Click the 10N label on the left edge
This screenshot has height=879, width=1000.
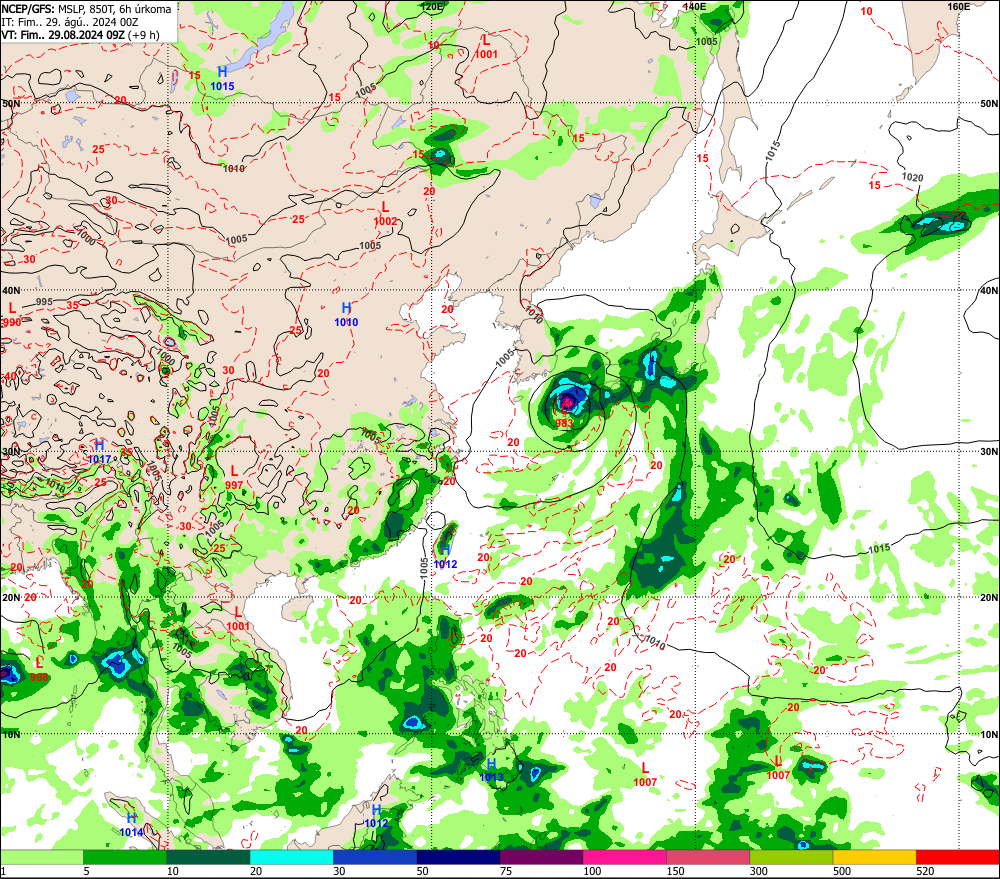point(11,734)
